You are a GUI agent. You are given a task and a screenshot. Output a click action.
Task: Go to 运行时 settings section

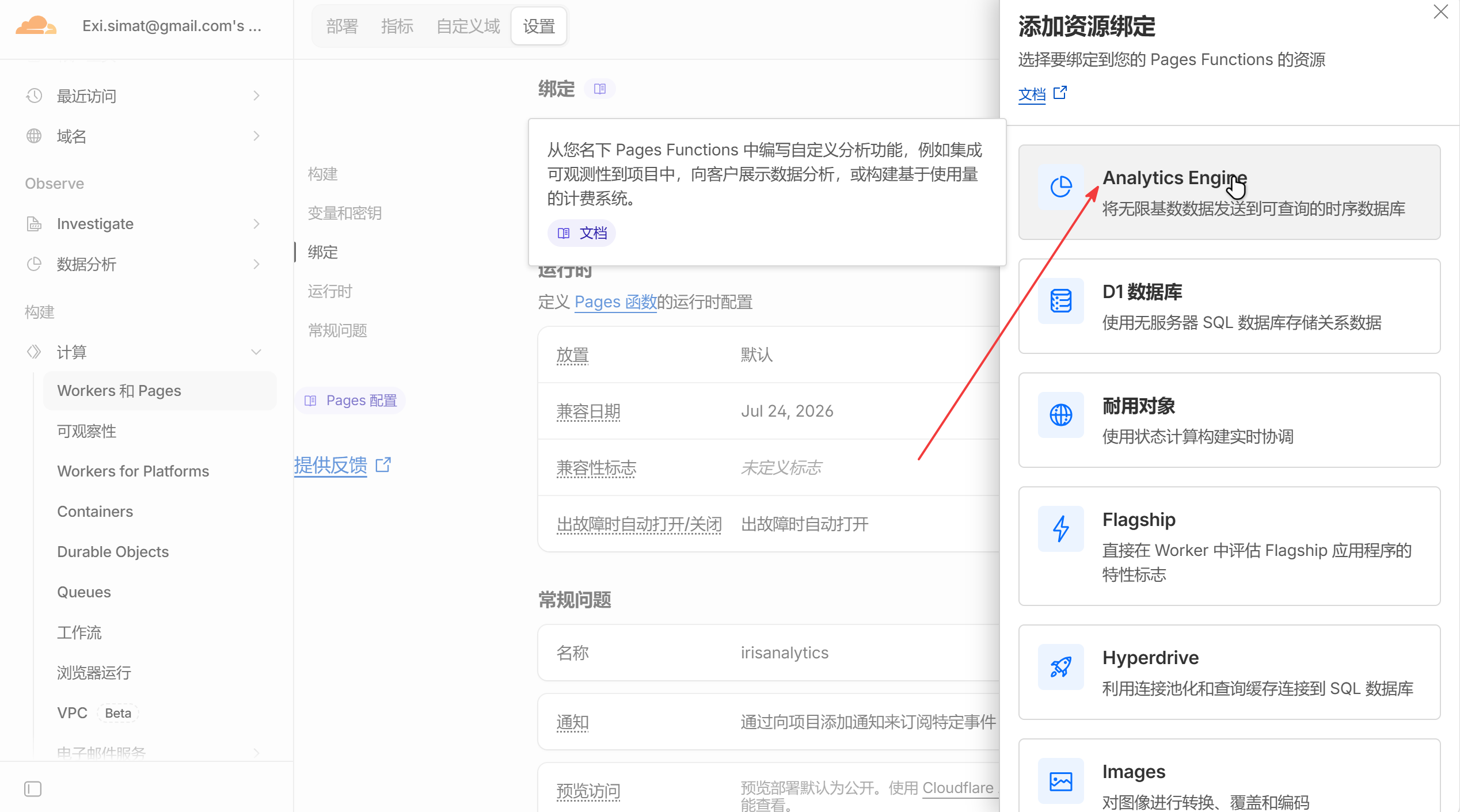tap(330, 291)
